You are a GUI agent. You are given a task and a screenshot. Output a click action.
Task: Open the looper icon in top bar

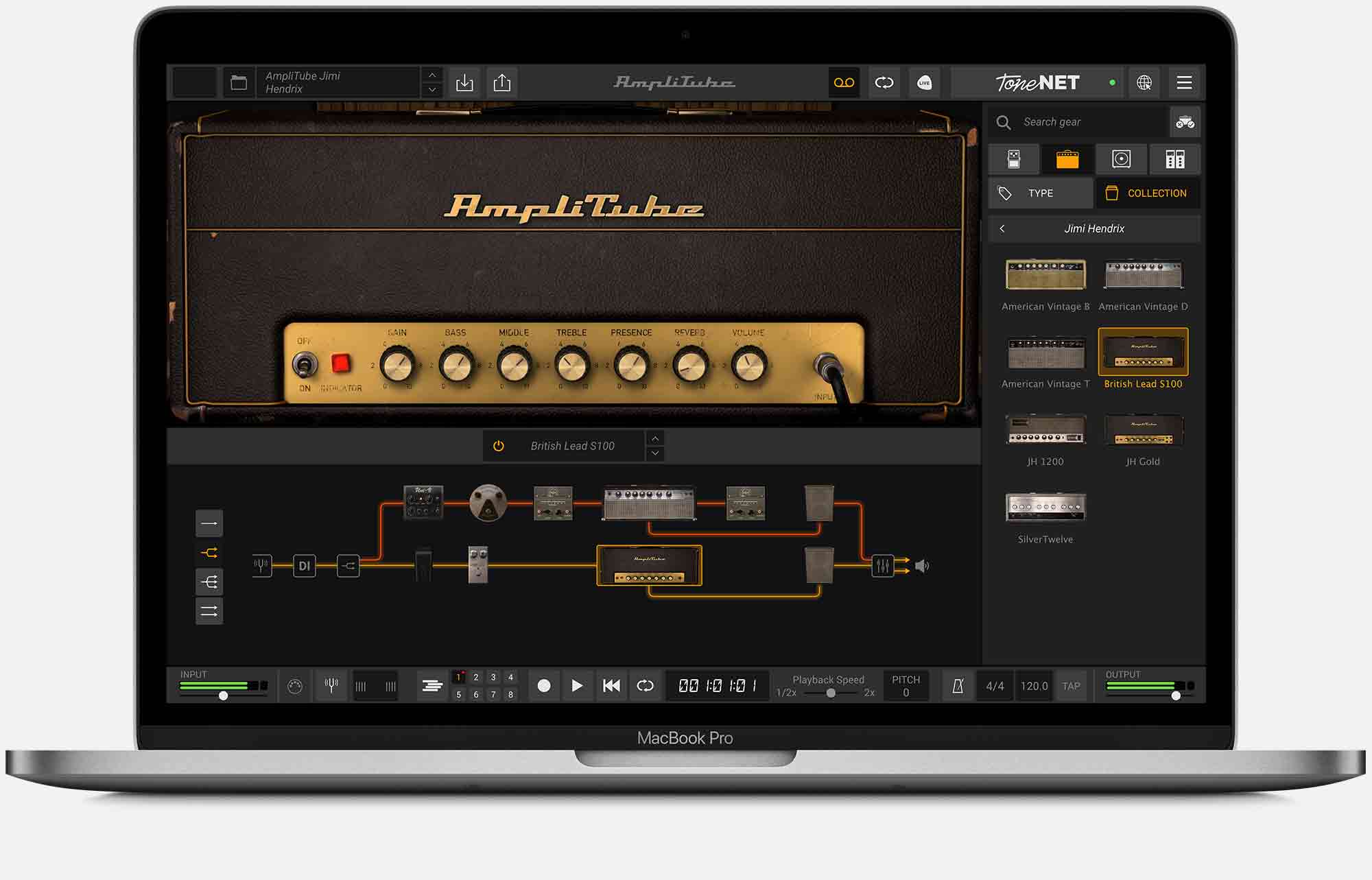tap(884, 83)
